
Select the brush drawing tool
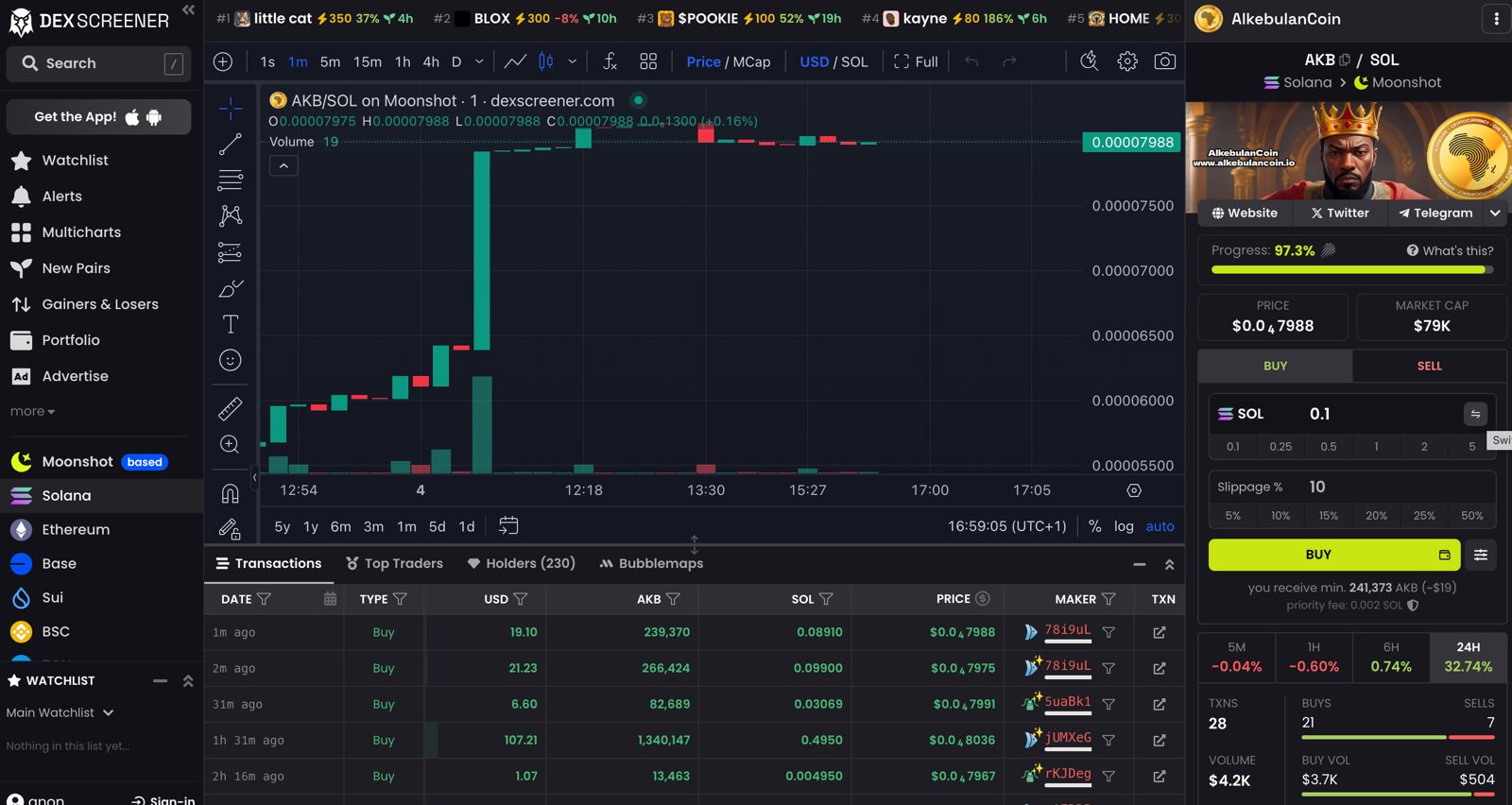coord(230,288)
